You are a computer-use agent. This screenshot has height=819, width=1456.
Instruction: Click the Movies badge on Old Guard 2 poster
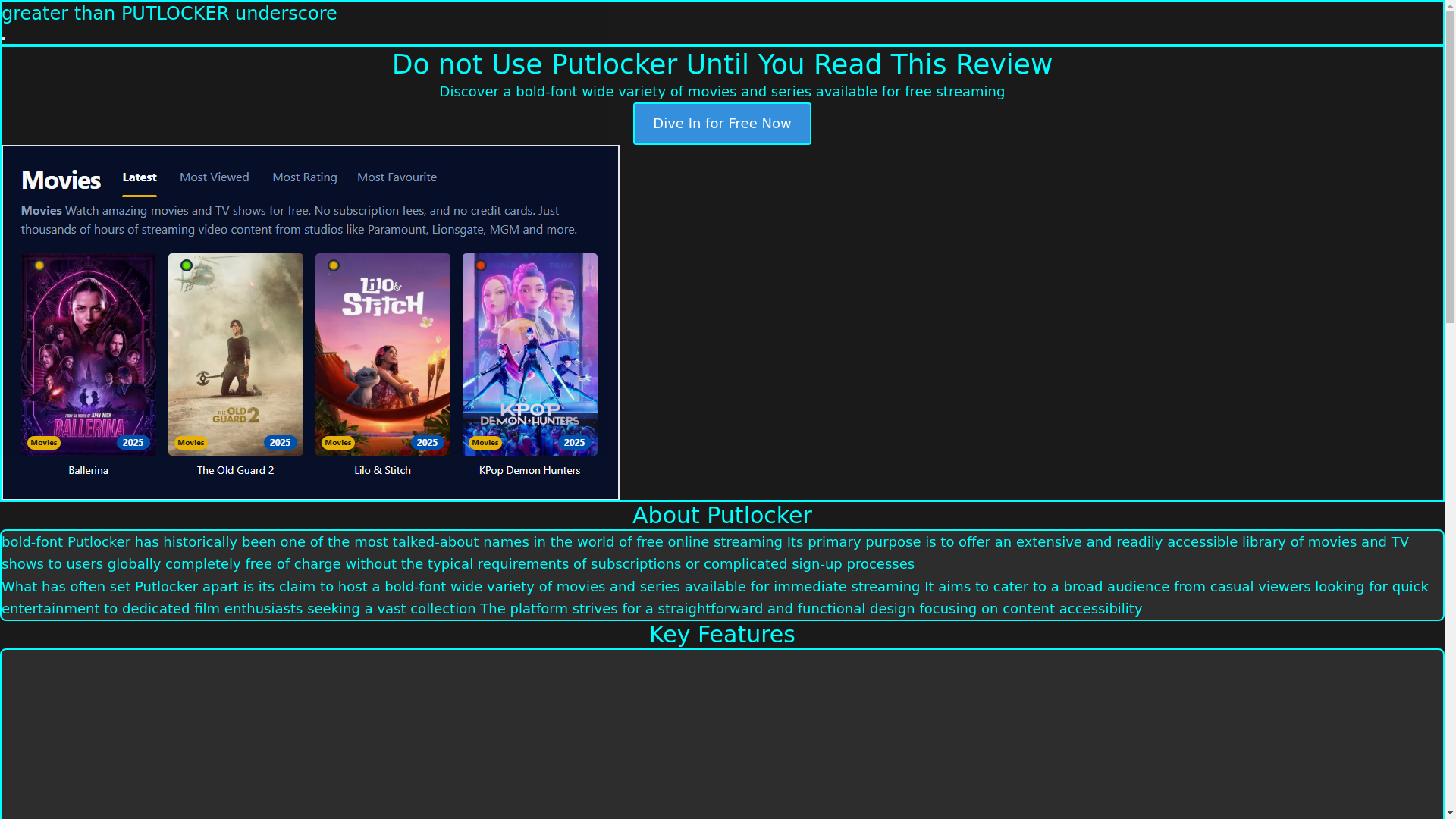(191, 443)
